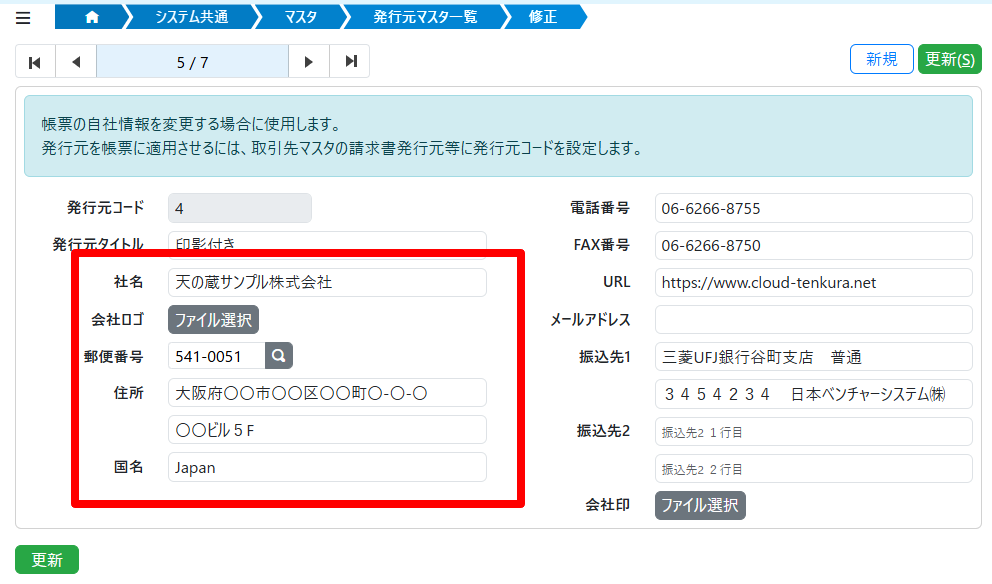
Task: Go to the previous record
Action: pyautogui.click(x=76, y=62)
